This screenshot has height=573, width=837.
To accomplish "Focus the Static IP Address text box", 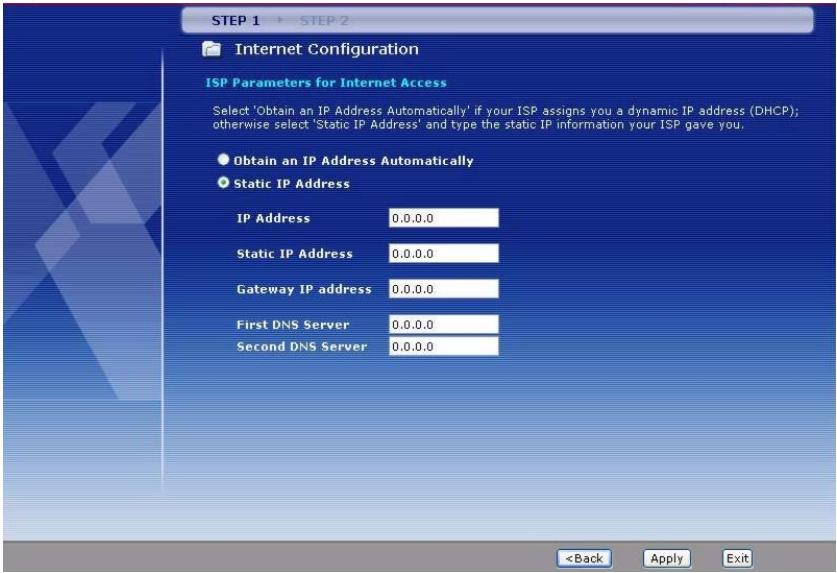I will [x=442, y=254].
